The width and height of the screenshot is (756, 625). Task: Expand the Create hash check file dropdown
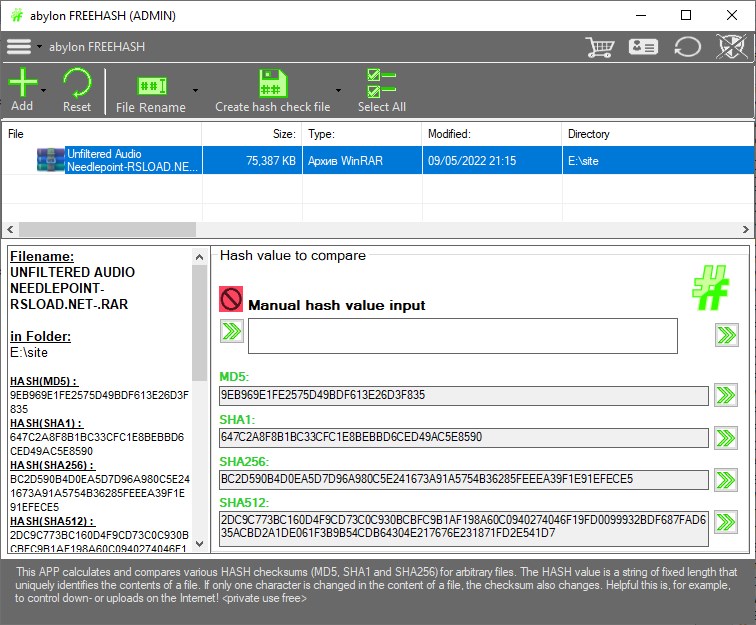(x=339, y=90)
